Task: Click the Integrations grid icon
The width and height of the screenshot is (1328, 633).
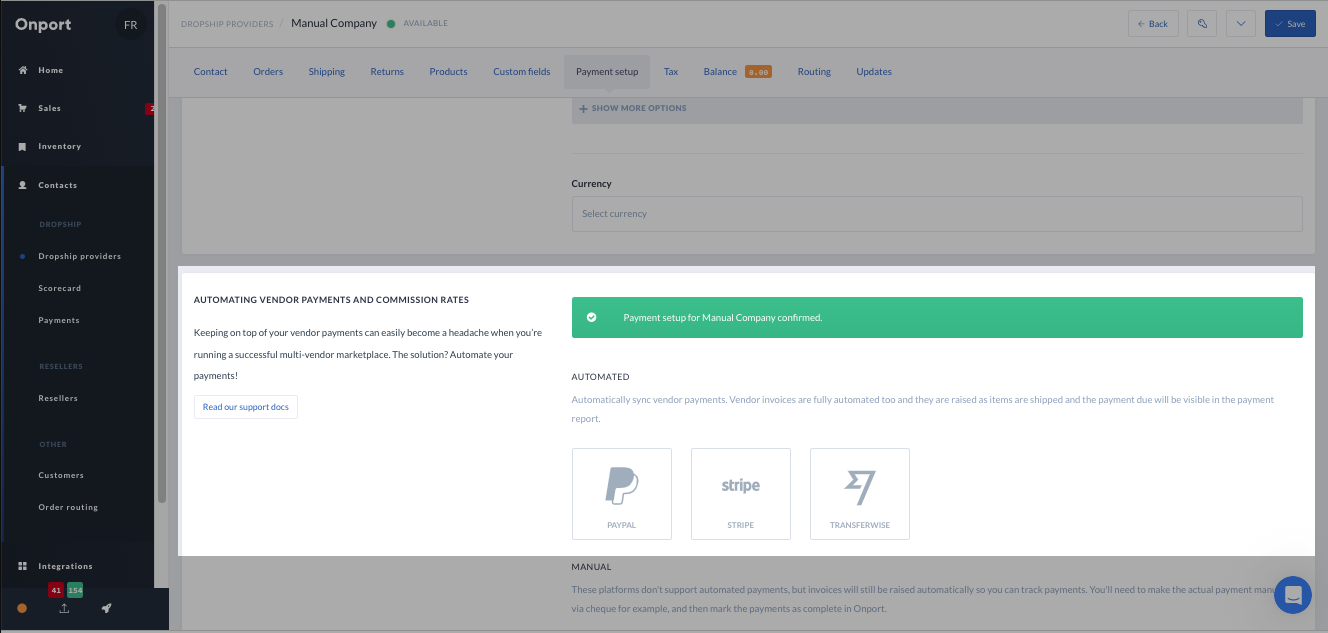Action: [23, 566]
